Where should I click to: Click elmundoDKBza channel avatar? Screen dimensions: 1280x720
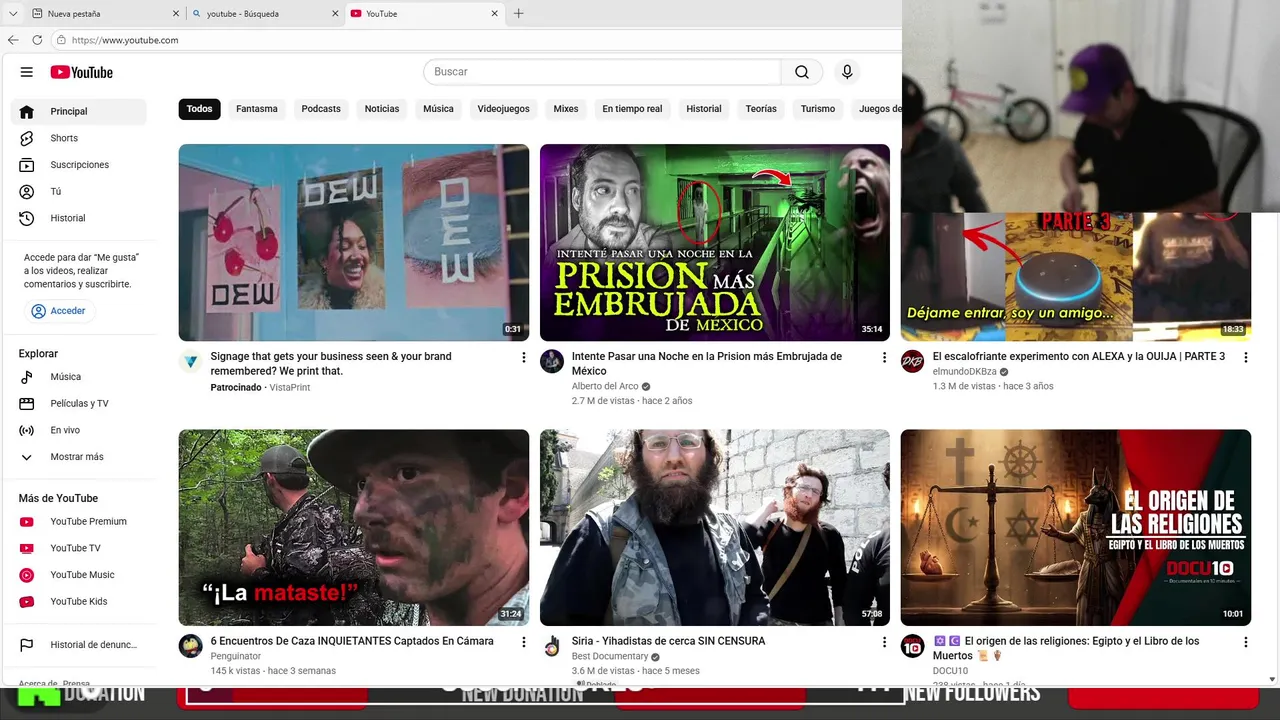(x=912, y=361)
